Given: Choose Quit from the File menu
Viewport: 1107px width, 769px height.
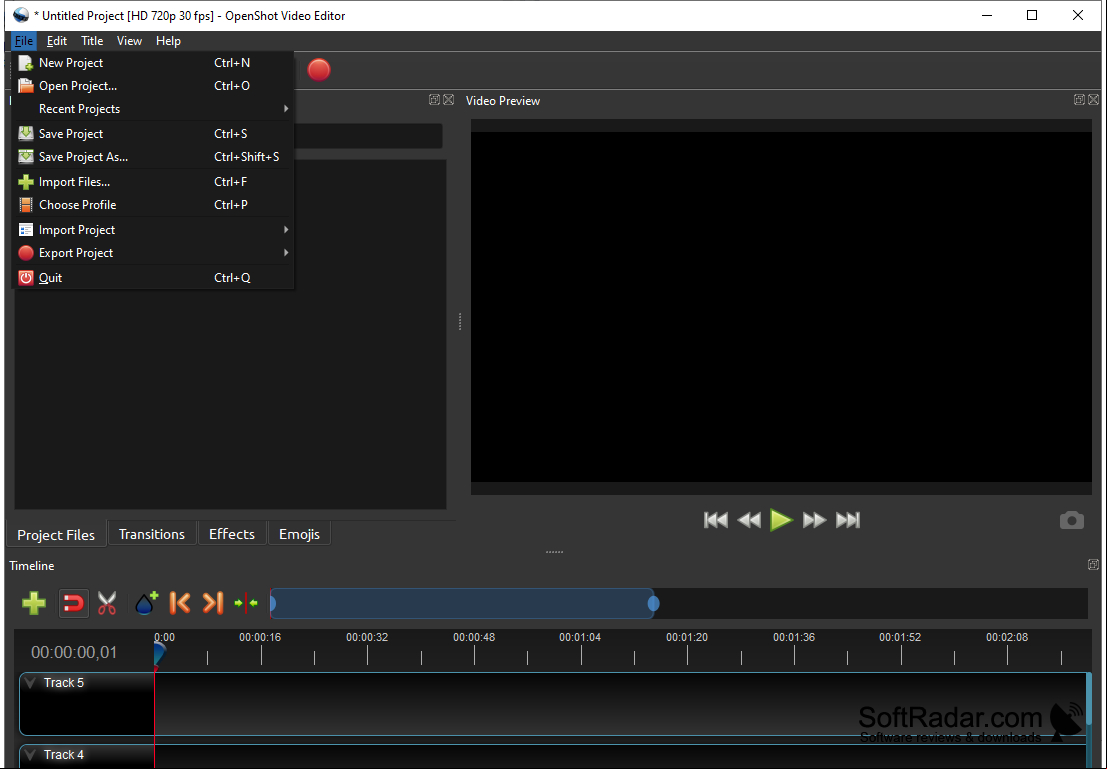Looking at the screenshot, I should point(152,278).
